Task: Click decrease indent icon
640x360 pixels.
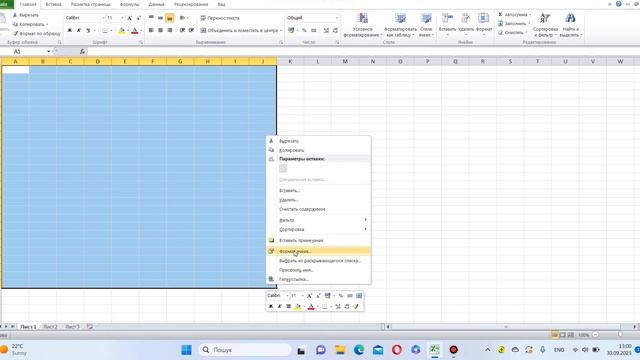Action: click(x=182, y=30)
